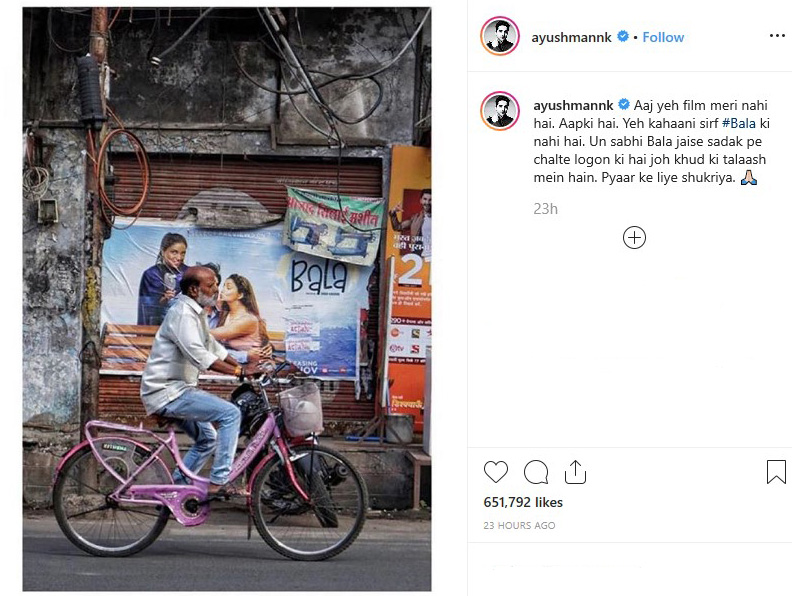Open the #Bala hashtag link
Screen dimensions: 792x596
pos(738,123)
